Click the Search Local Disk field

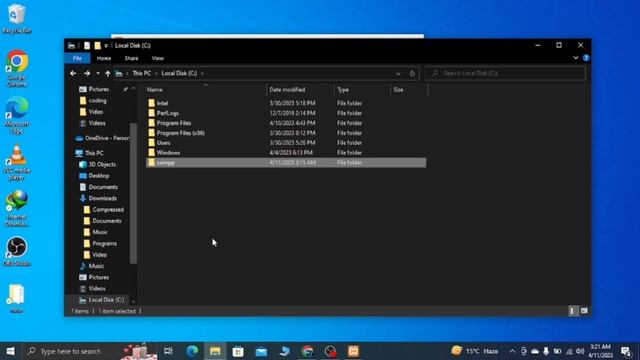pos(505,73)
